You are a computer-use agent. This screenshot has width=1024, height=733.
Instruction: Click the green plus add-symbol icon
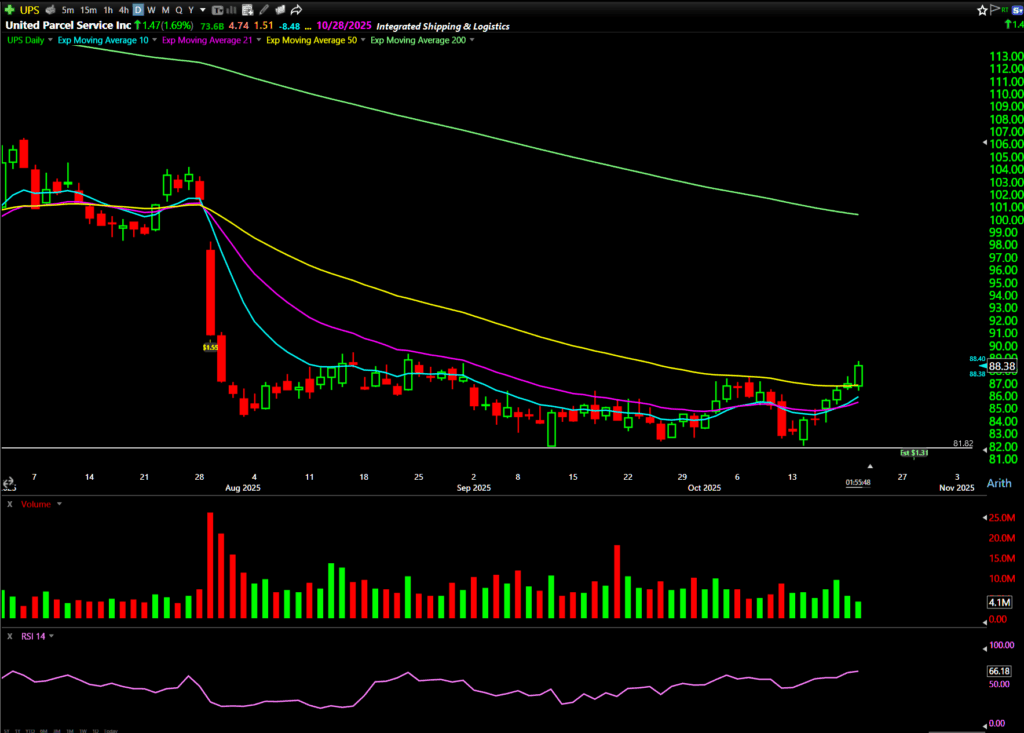click(x=9, y=10)
